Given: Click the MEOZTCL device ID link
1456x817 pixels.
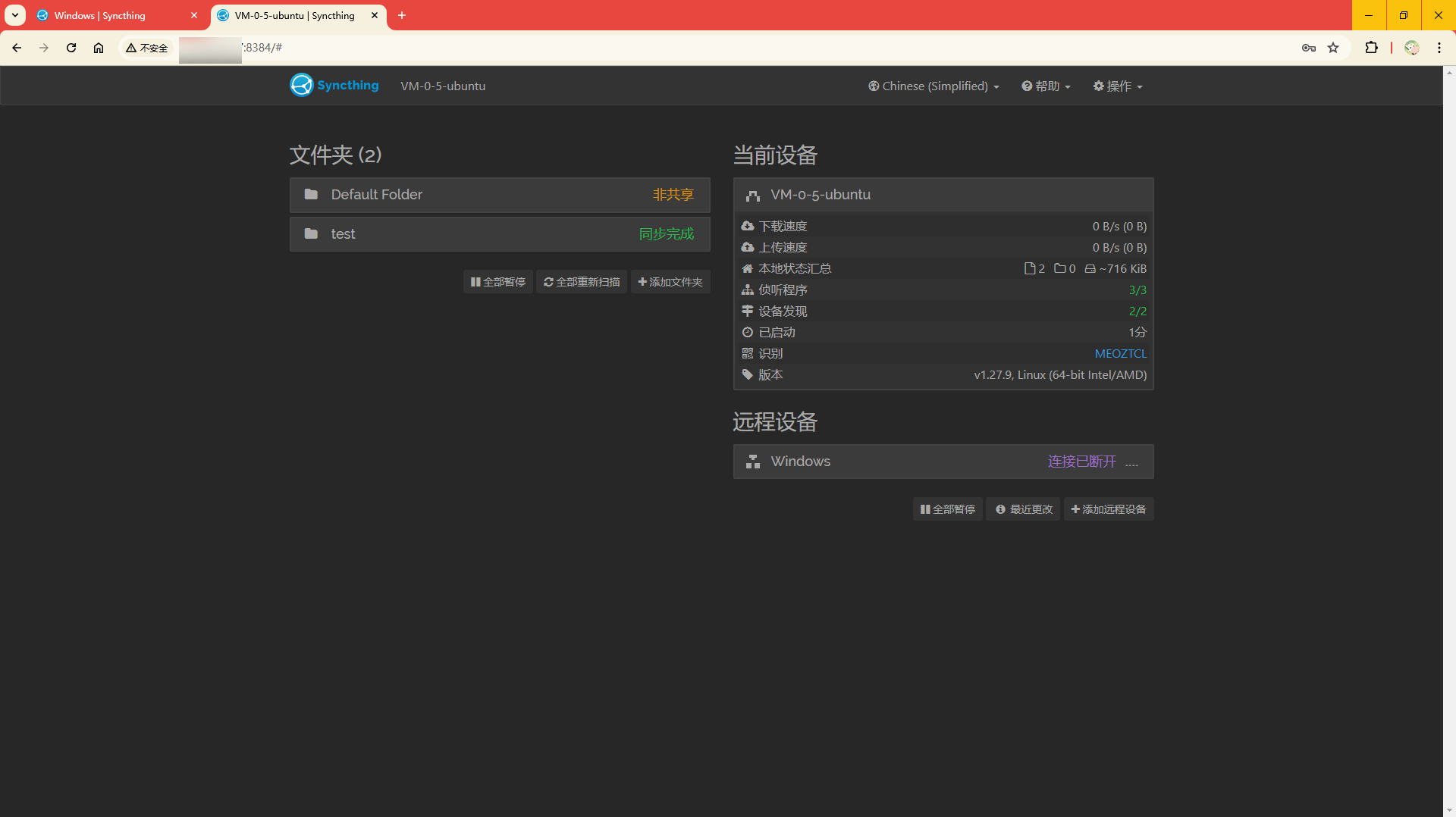Looking at the screenshot, I should 1121,353.
